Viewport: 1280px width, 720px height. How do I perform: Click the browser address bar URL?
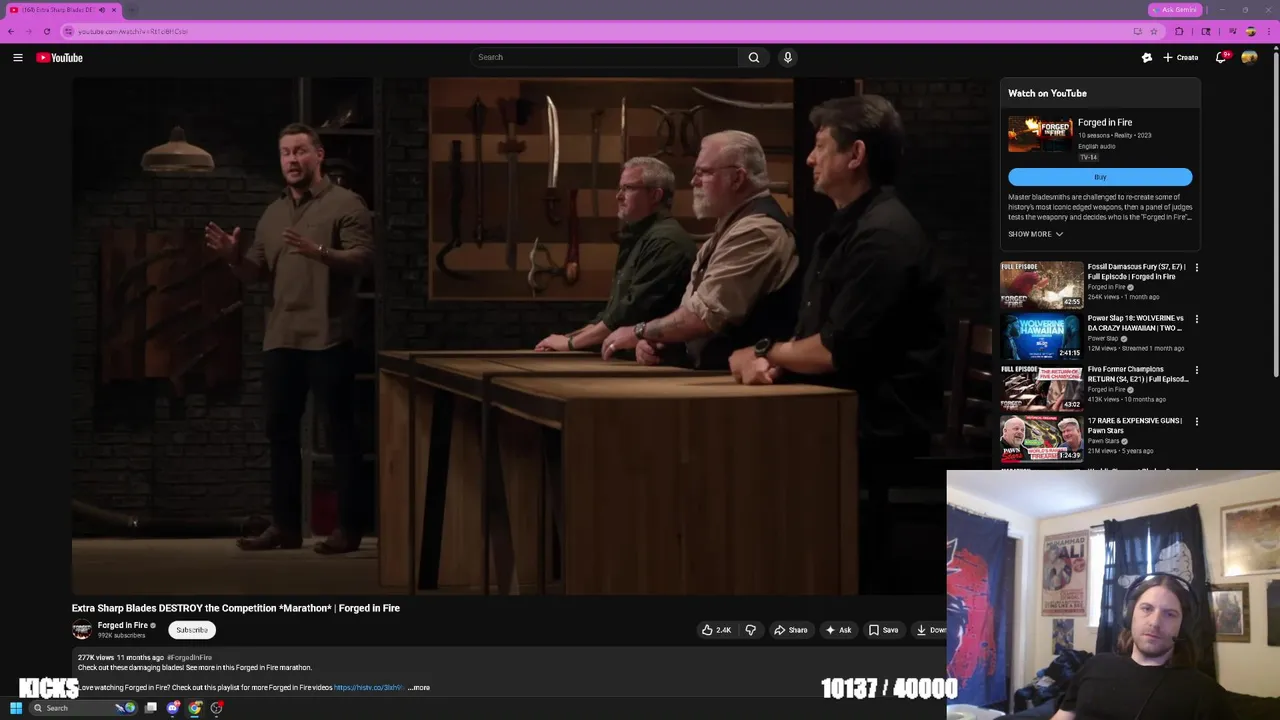click(133, 31)
